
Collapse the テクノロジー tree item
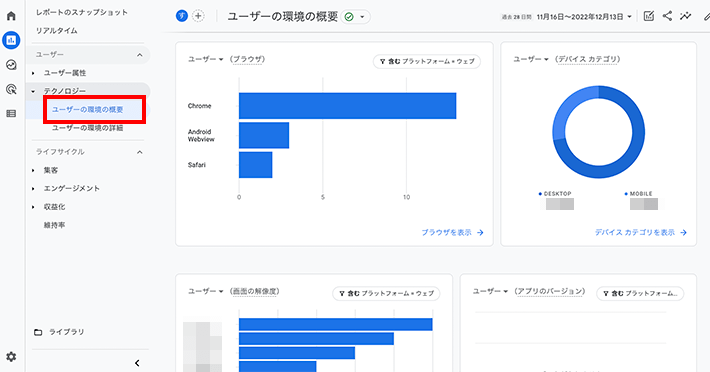pyautogui.click(x=33, y=91)
